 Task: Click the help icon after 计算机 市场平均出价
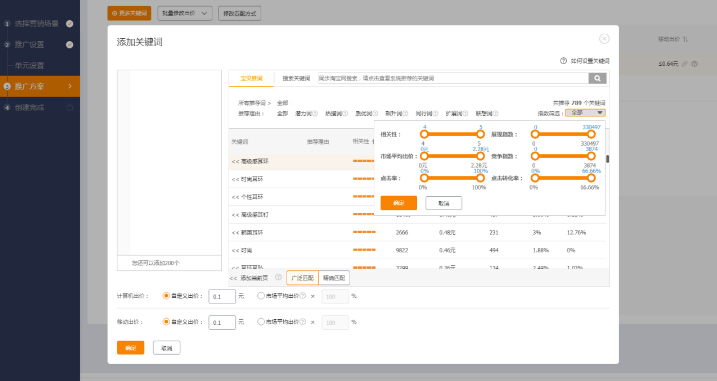303,296
